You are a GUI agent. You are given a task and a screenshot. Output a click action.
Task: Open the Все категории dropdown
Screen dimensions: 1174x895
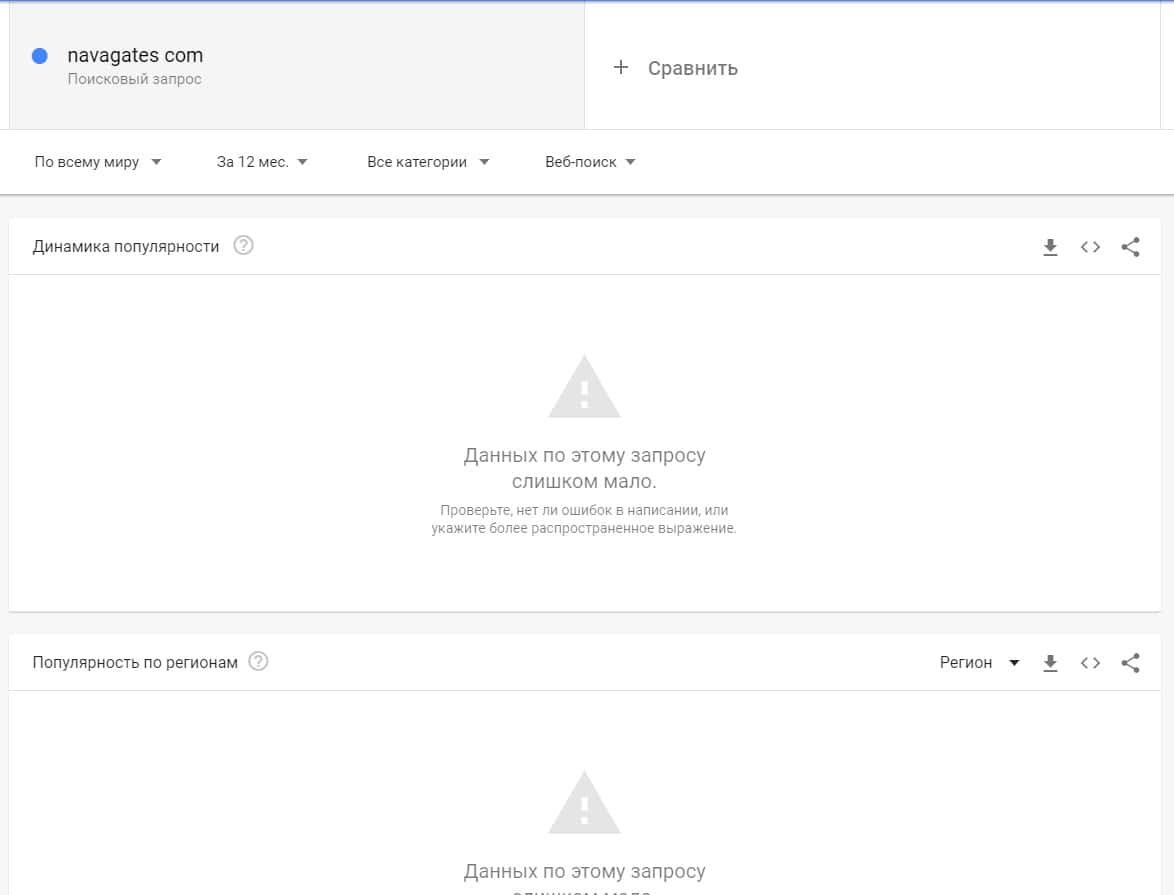click(428, 162)
